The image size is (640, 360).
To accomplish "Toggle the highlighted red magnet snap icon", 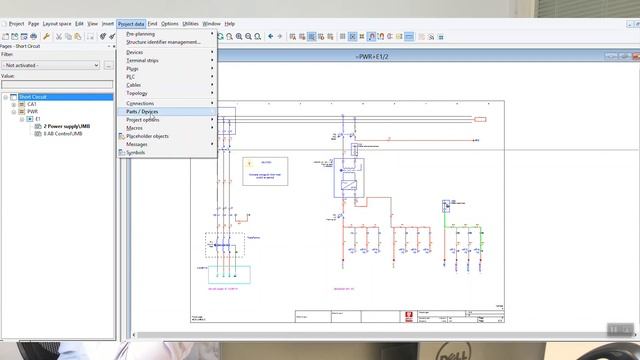I will click(371, 37).
